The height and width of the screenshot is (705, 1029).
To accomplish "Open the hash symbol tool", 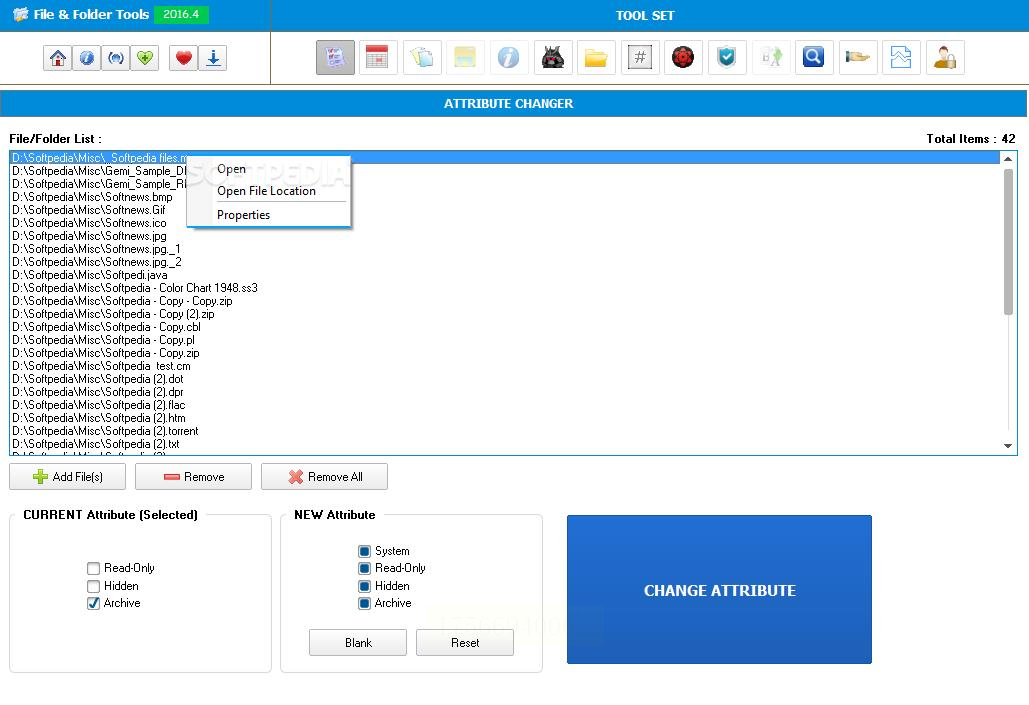I will 640,57.
